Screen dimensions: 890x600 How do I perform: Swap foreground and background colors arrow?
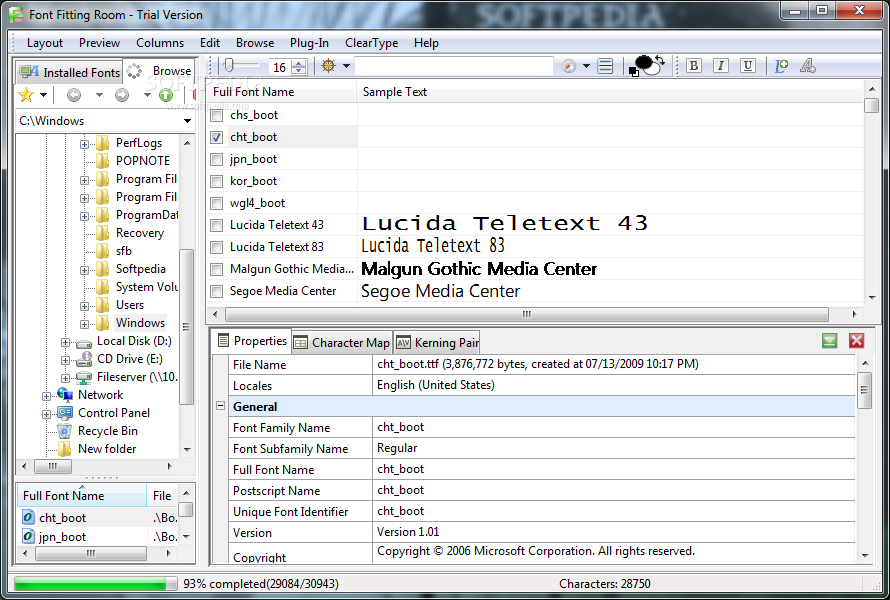[x=660, y=60]
